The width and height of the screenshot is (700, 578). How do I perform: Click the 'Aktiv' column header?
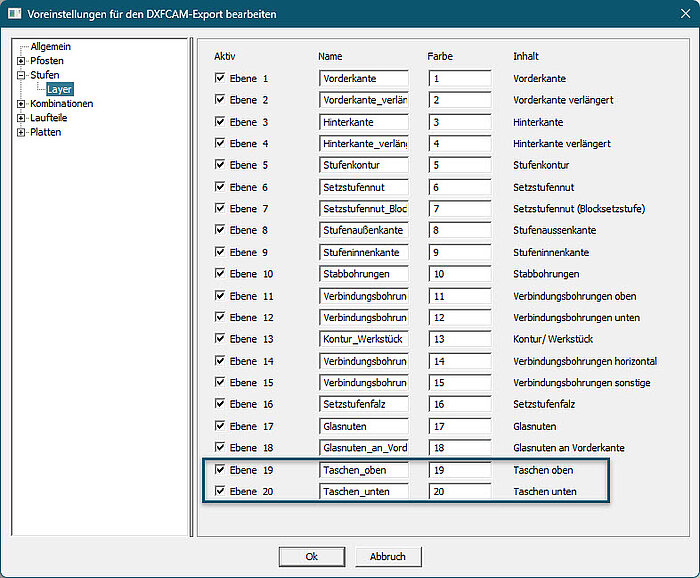pos(225,56)
